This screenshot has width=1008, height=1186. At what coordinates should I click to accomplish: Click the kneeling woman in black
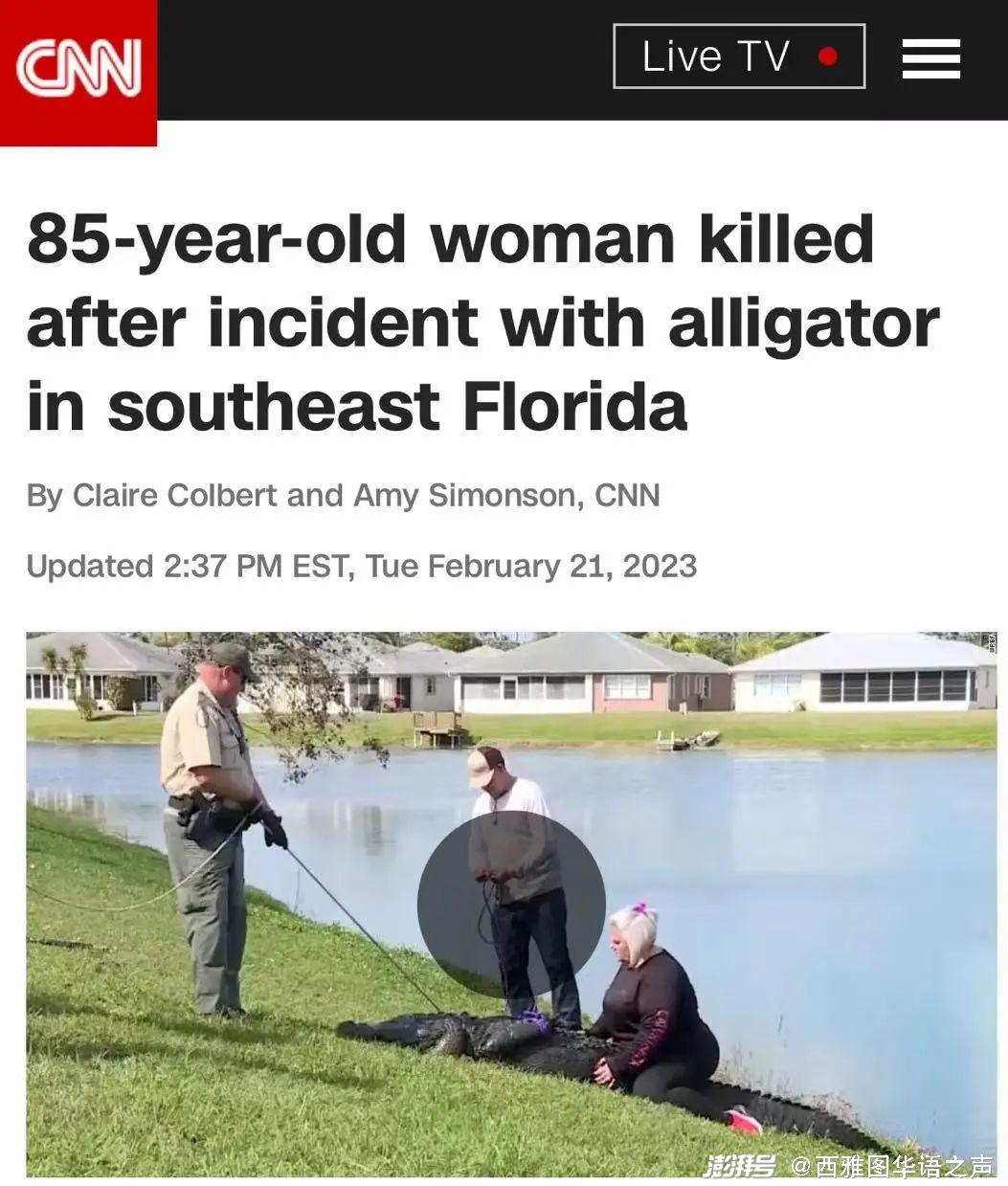(662, 1015)
